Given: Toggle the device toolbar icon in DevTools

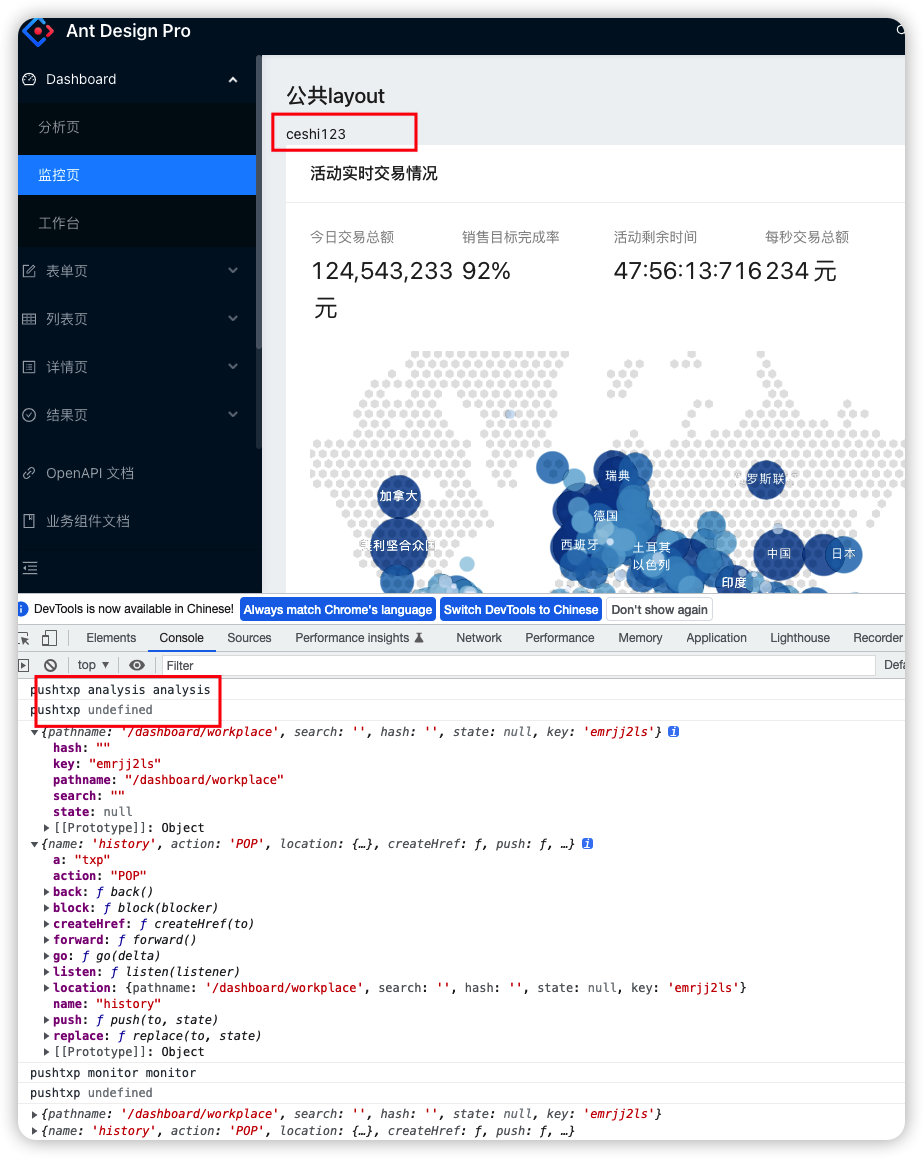Looking at the screenshot, I should pyautogui.click(x=49, y=638).
